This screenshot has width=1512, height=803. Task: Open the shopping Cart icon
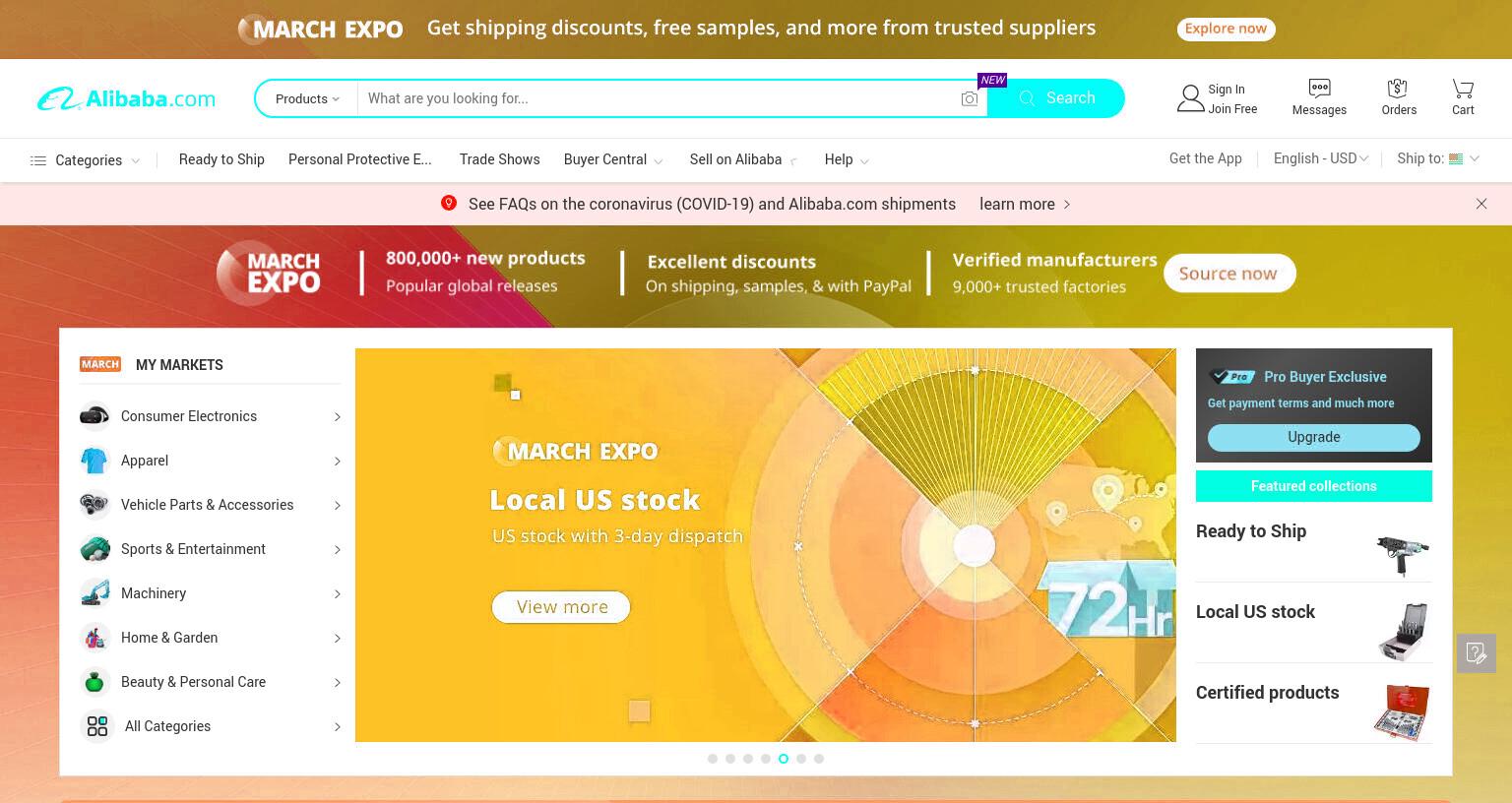click(1463, 89)
